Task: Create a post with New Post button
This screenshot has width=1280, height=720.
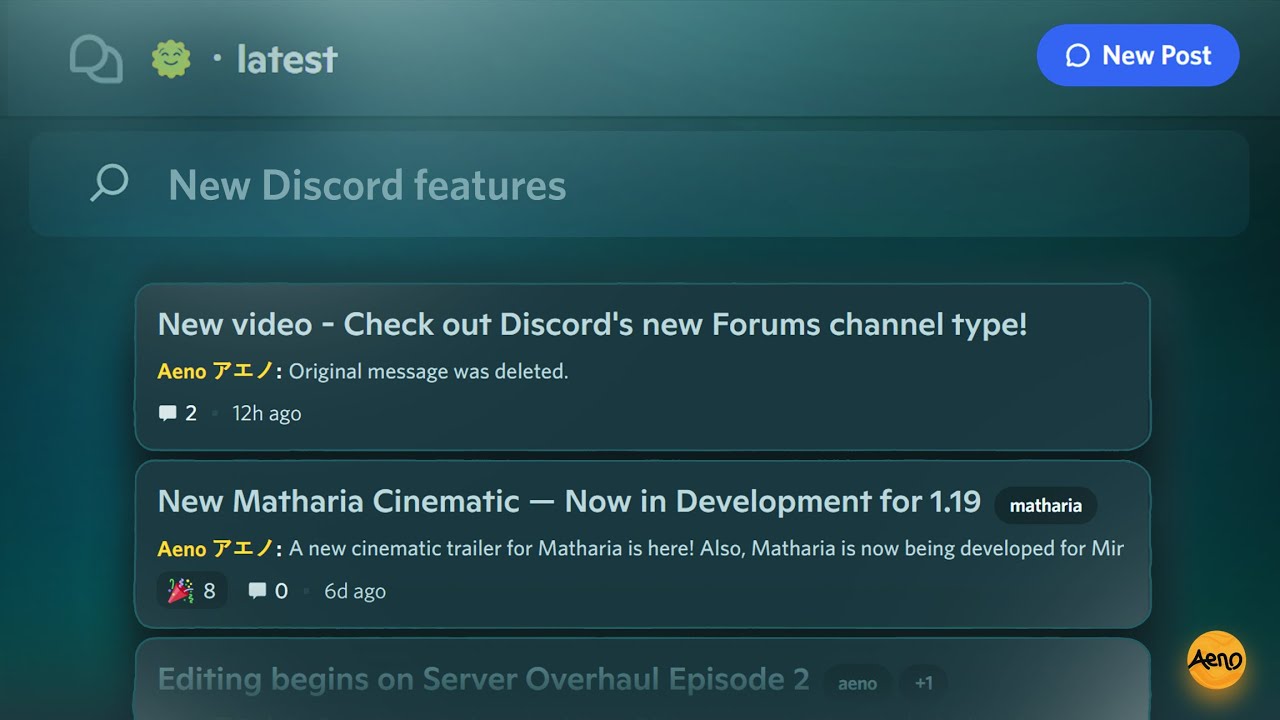Action: tap(1138, 55)
